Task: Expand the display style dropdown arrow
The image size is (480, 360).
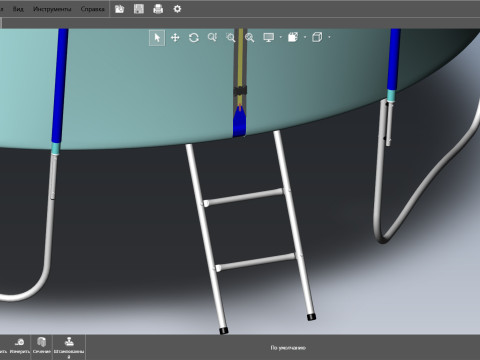Action: 281,37
